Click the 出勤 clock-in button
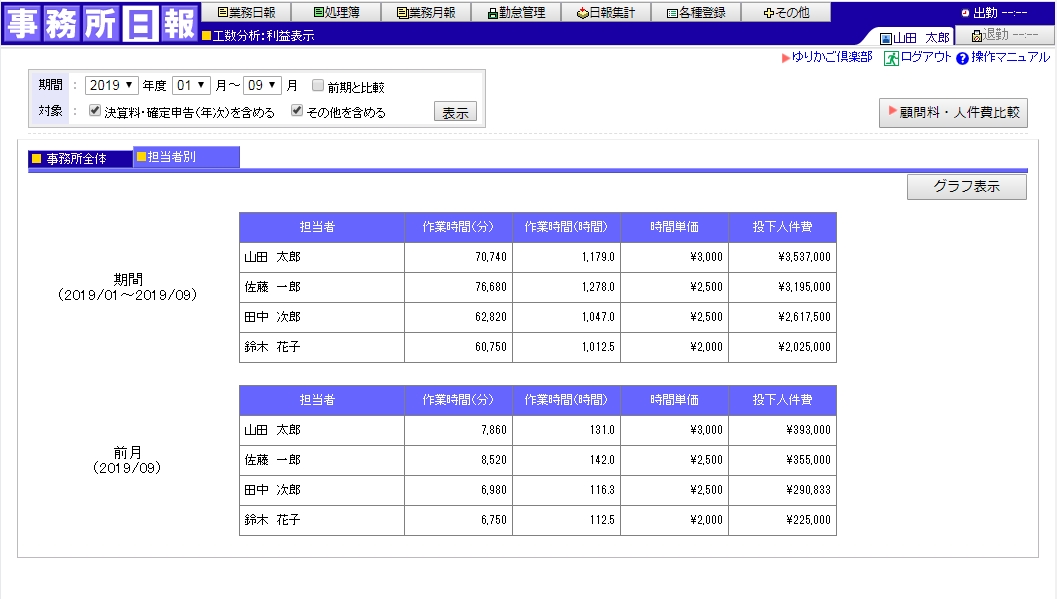 coord(994,13)
